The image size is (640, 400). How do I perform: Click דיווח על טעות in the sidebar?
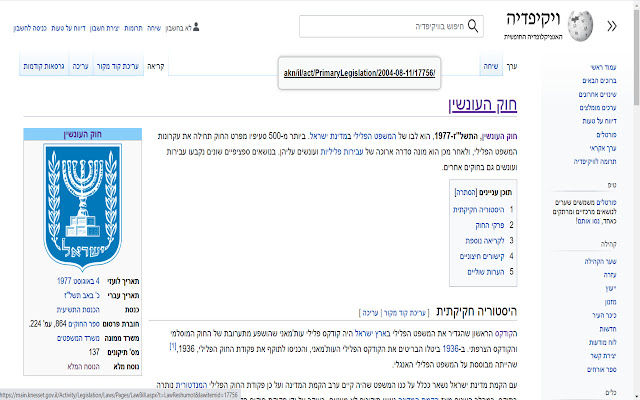pyautogui.click(x=599, y=121)
